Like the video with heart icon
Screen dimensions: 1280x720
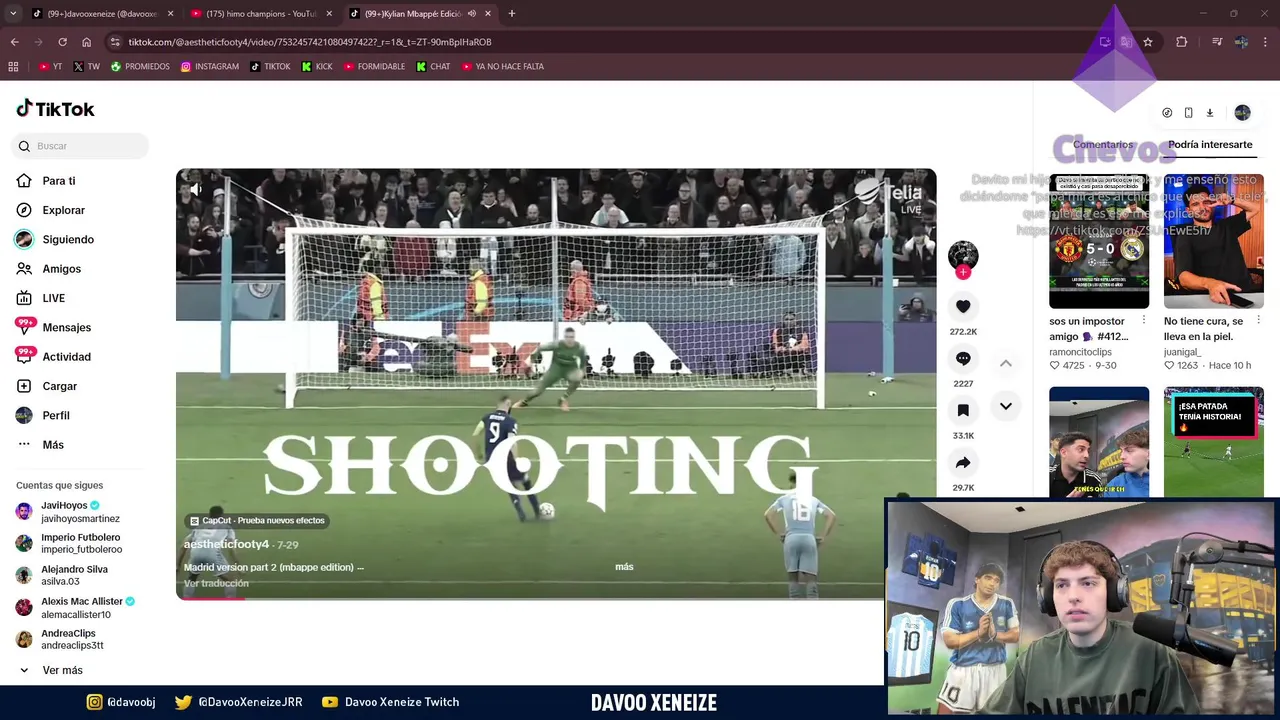(x=963, y=307)
